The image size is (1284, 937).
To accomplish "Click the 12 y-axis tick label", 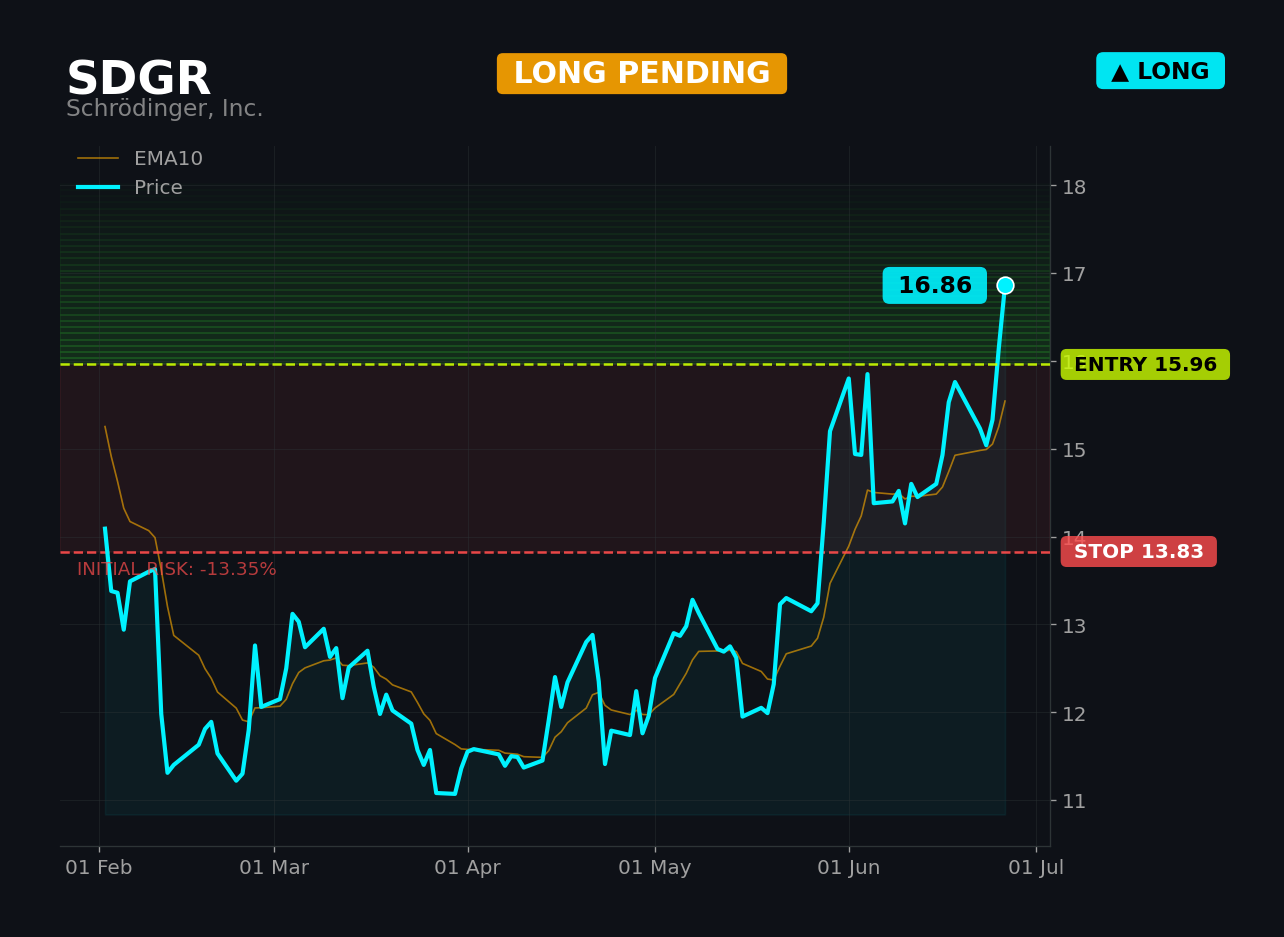I will click(1074, 714).
